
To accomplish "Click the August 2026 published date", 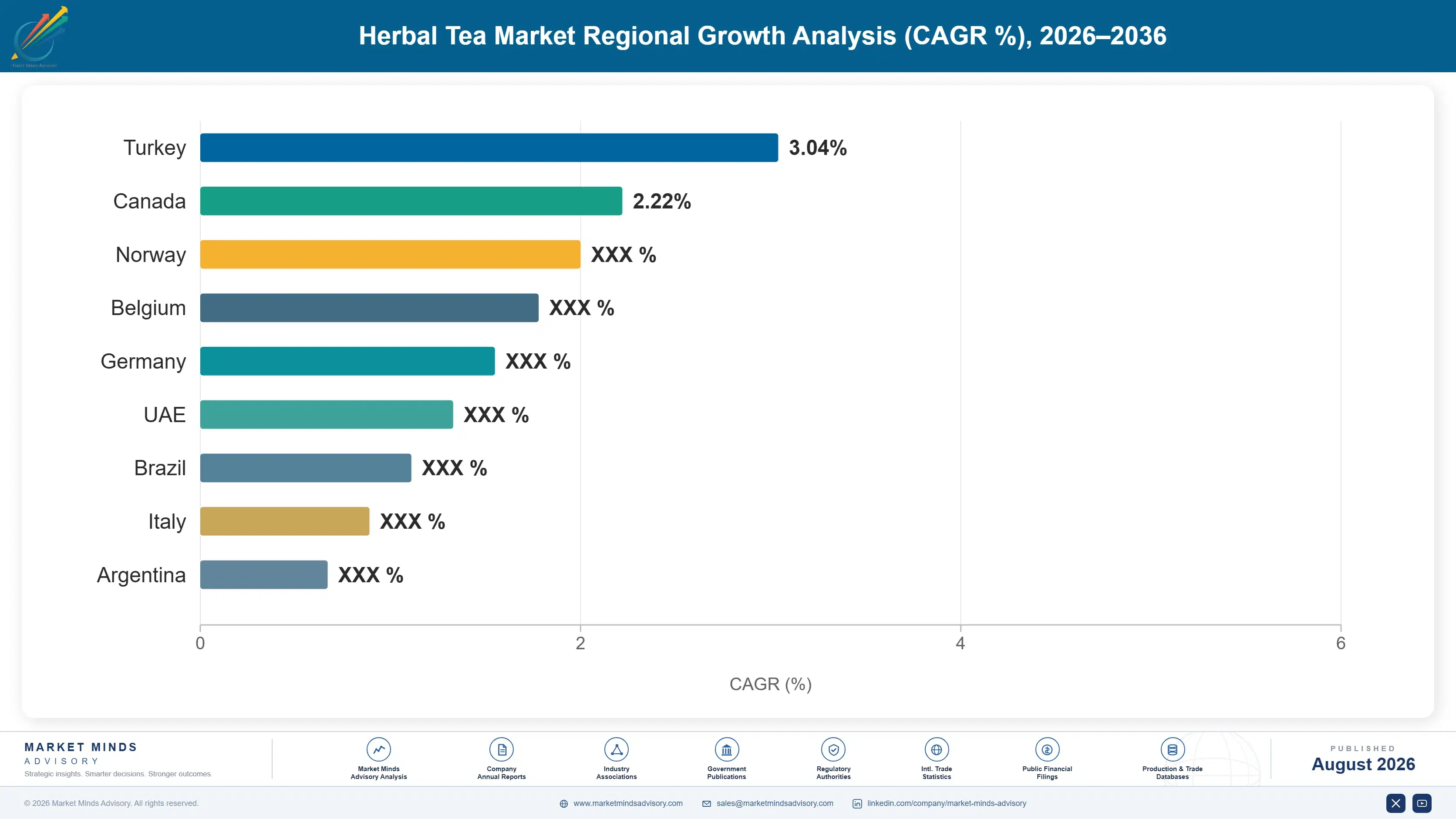I will click(1363, 764).
